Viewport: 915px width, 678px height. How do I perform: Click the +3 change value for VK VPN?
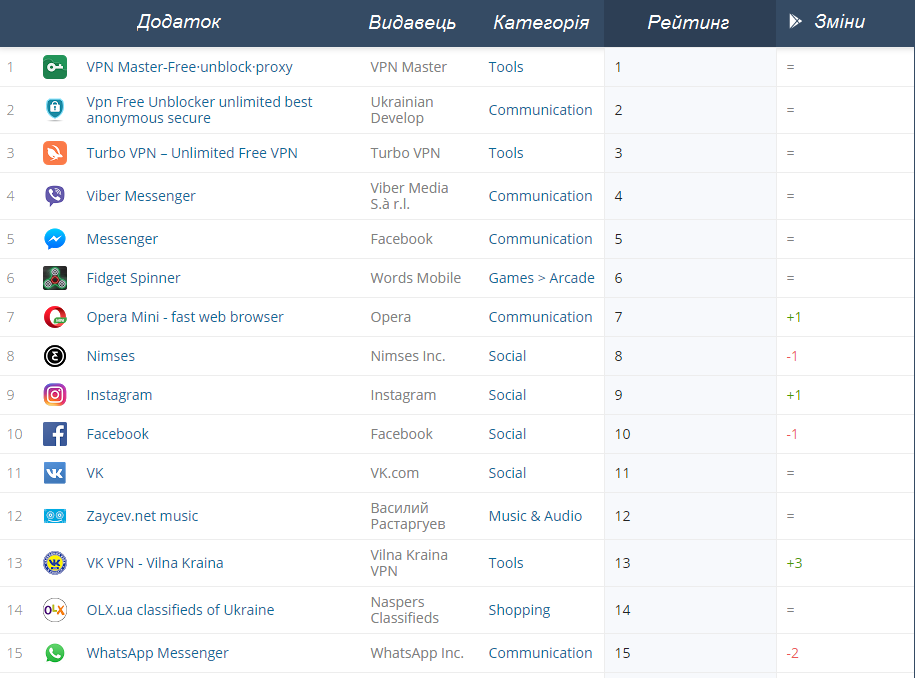click(794, 563)
